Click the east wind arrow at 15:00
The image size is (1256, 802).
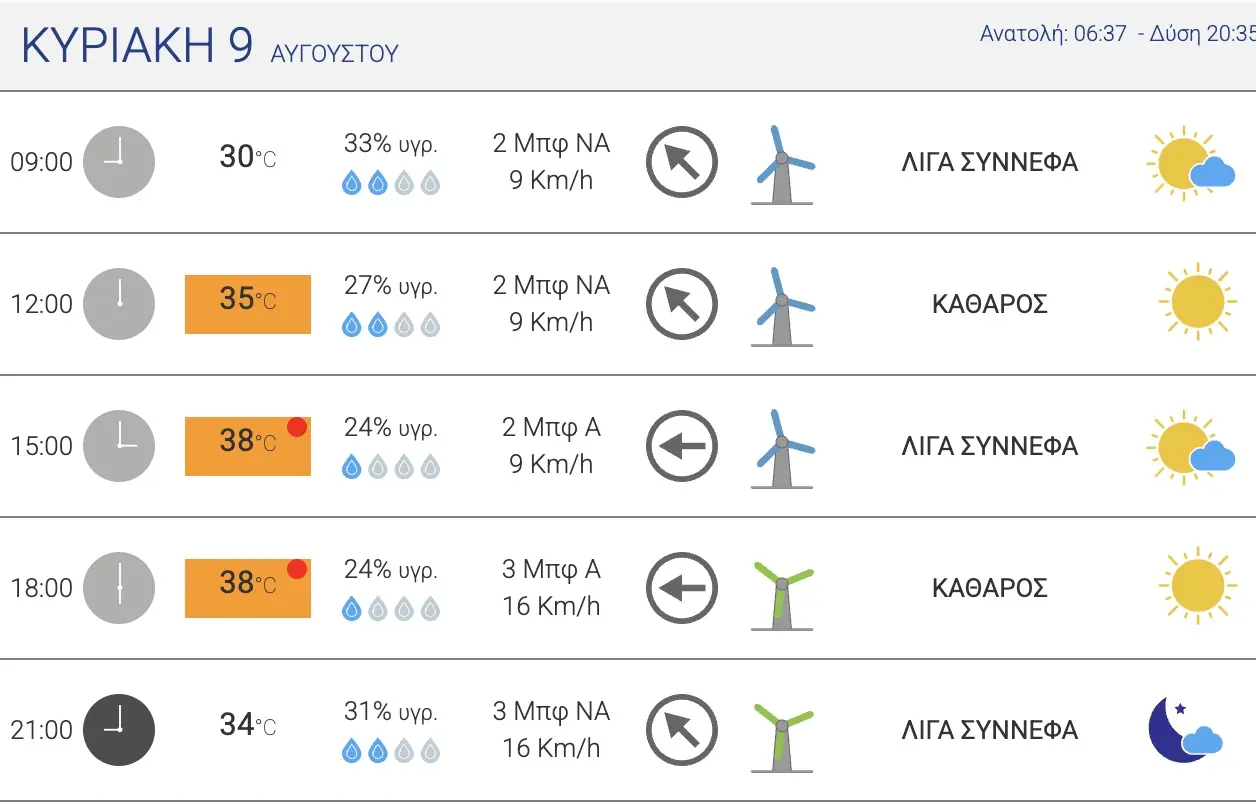pos(682,446)
